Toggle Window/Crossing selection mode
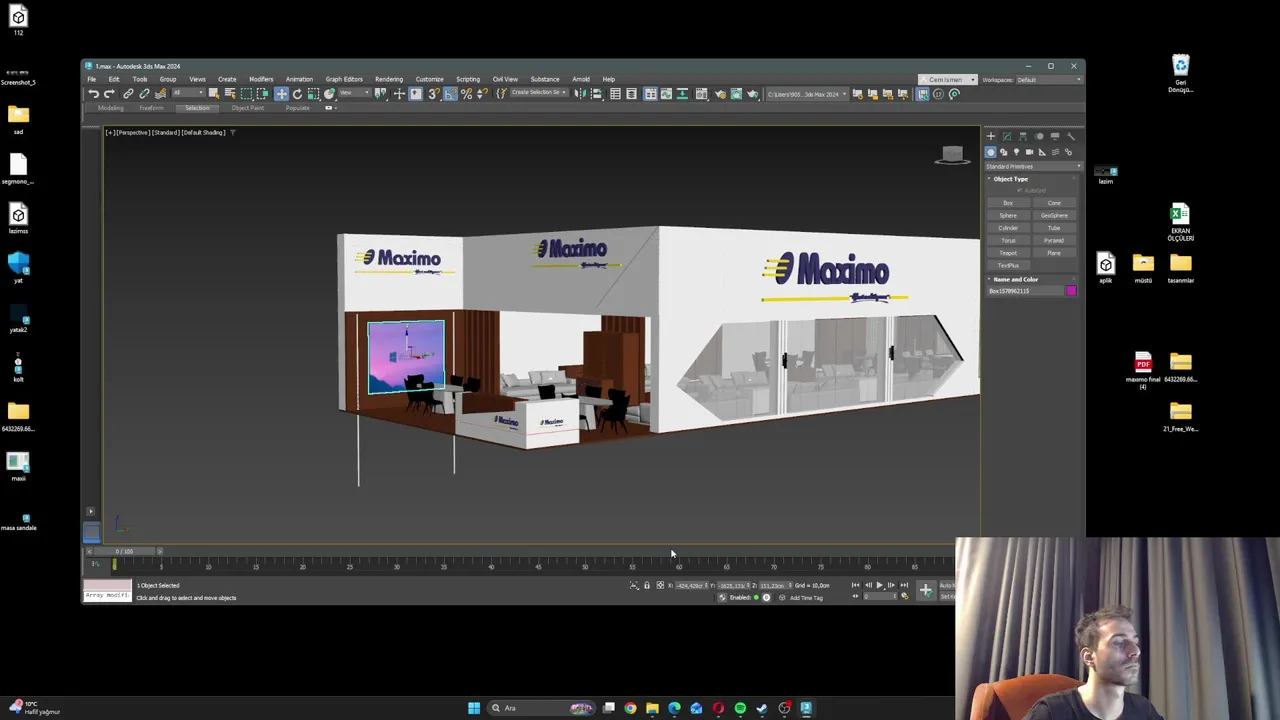Image resolution: width=1280 pixels, height=720 pixels. pyautogui.click(x=262, y=94)
